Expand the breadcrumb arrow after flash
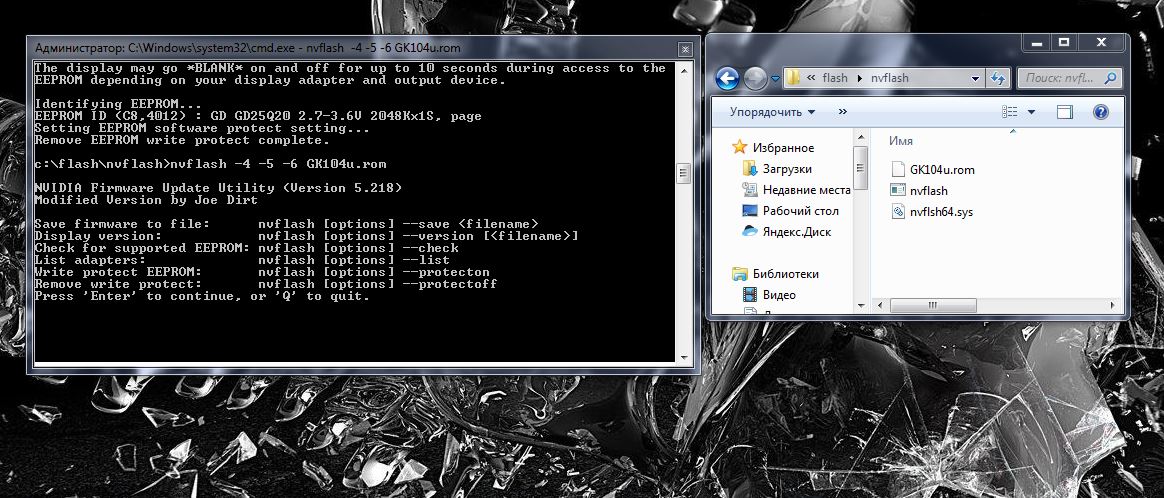Viewport: 1164px width, 498px height. [859, 78]
